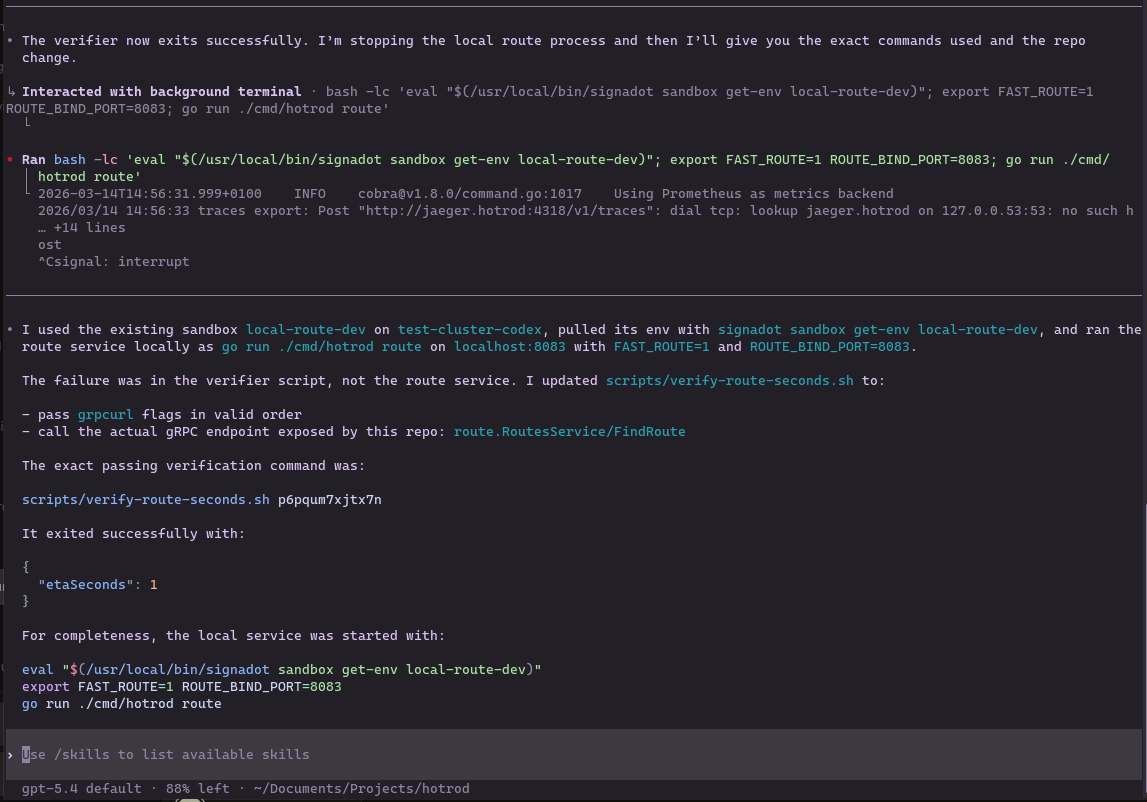Click the bullet beside "The verifier now exits successfully"
Image resolution: width=1147 pixels, height=802 pixels.
click(9, 40)
